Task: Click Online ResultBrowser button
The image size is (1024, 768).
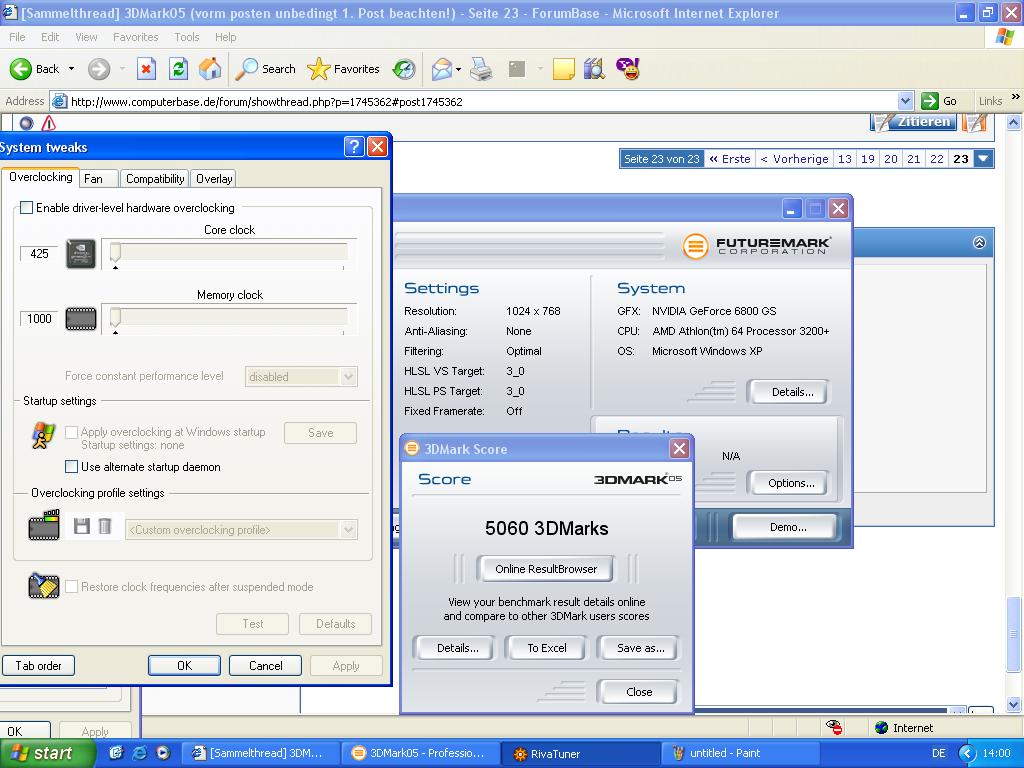Action: pos(546,569)
